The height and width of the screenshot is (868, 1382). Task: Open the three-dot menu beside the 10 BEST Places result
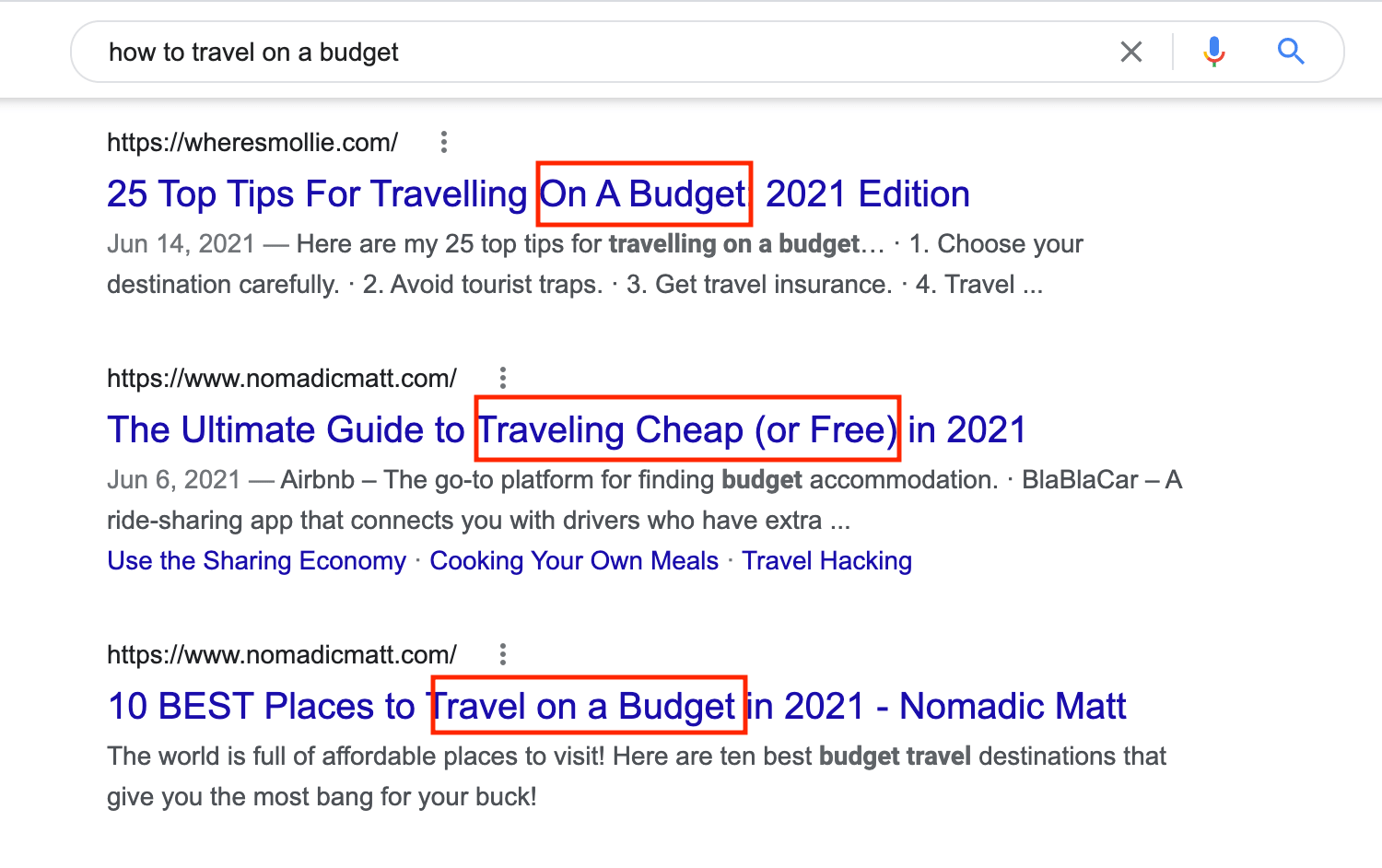503,654
